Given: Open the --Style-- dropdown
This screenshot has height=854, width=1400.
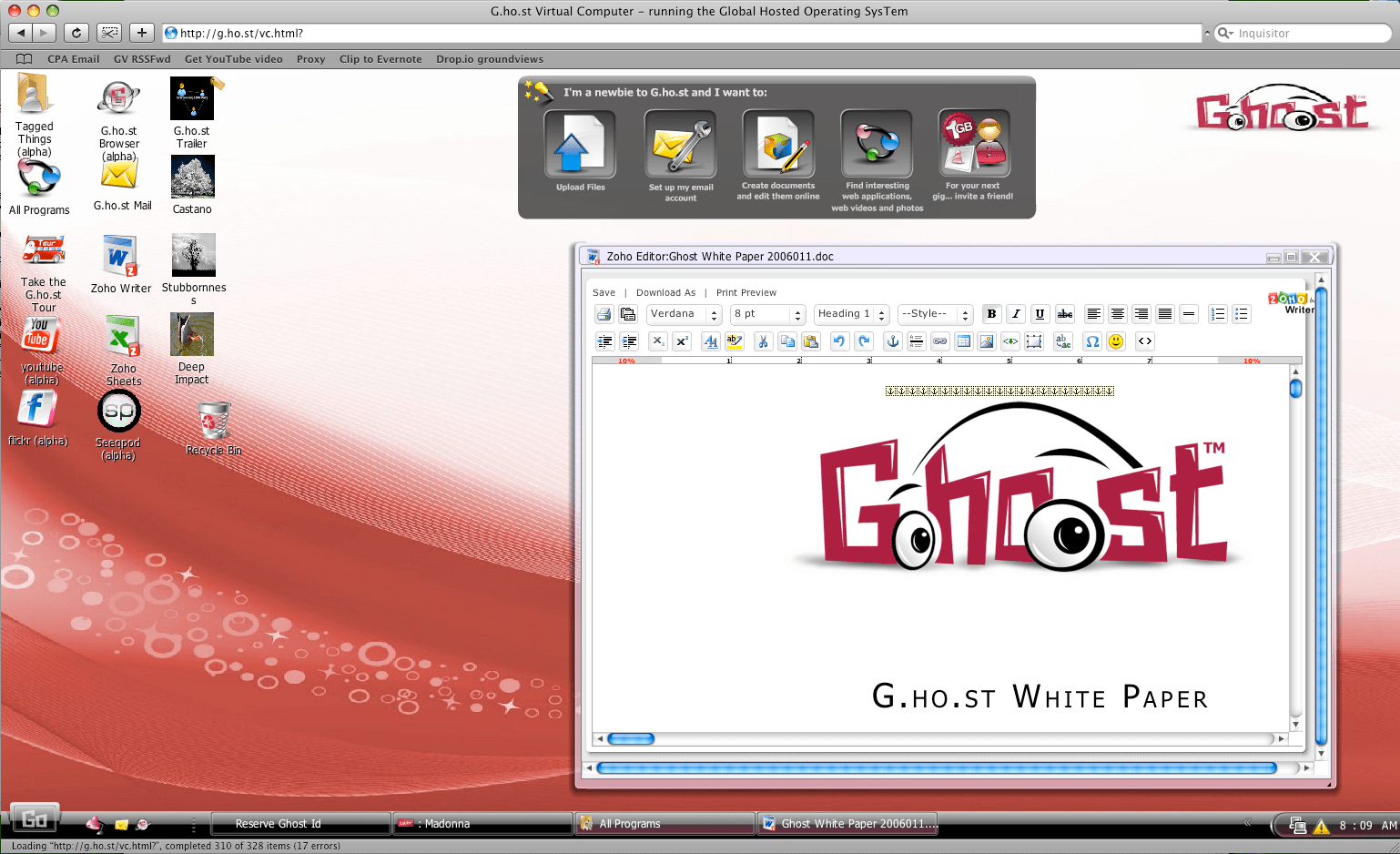Looking at the screenshot, I should (935, 314).
